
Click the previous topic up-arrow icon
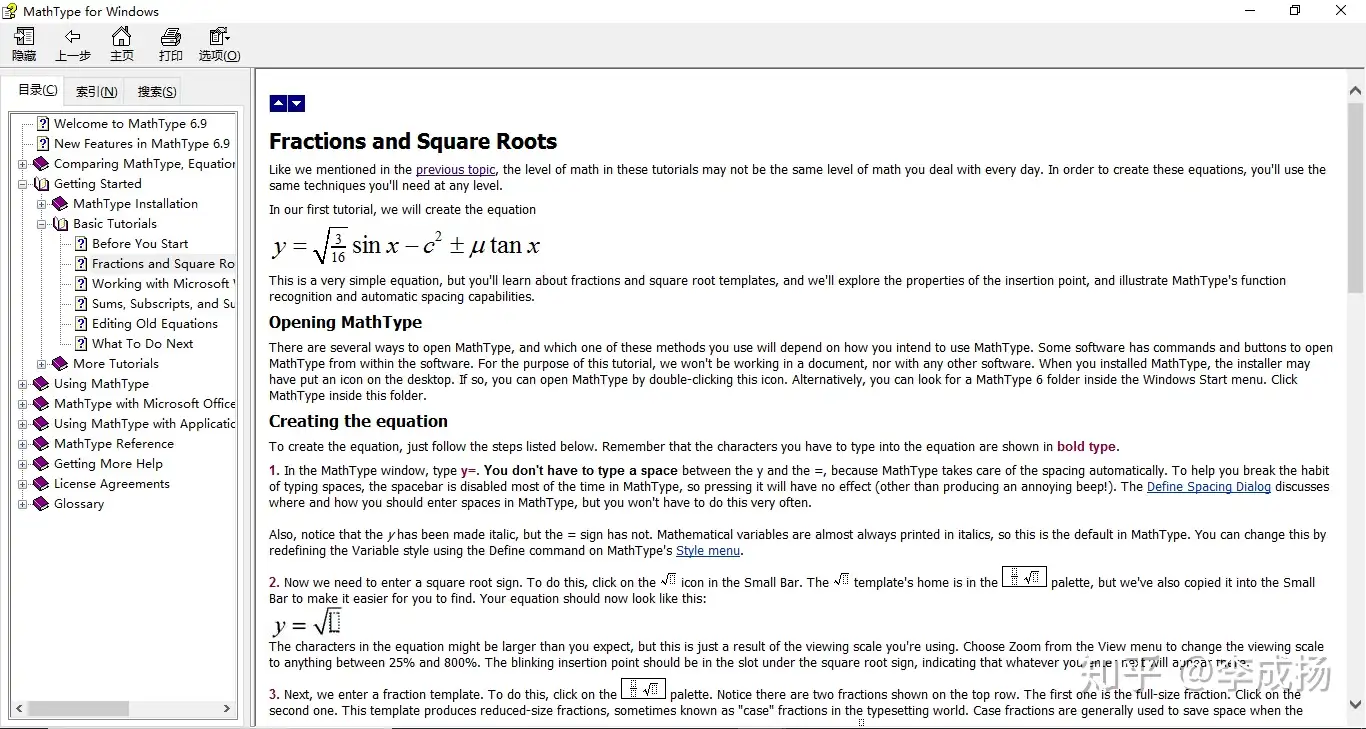click(278, 103)
